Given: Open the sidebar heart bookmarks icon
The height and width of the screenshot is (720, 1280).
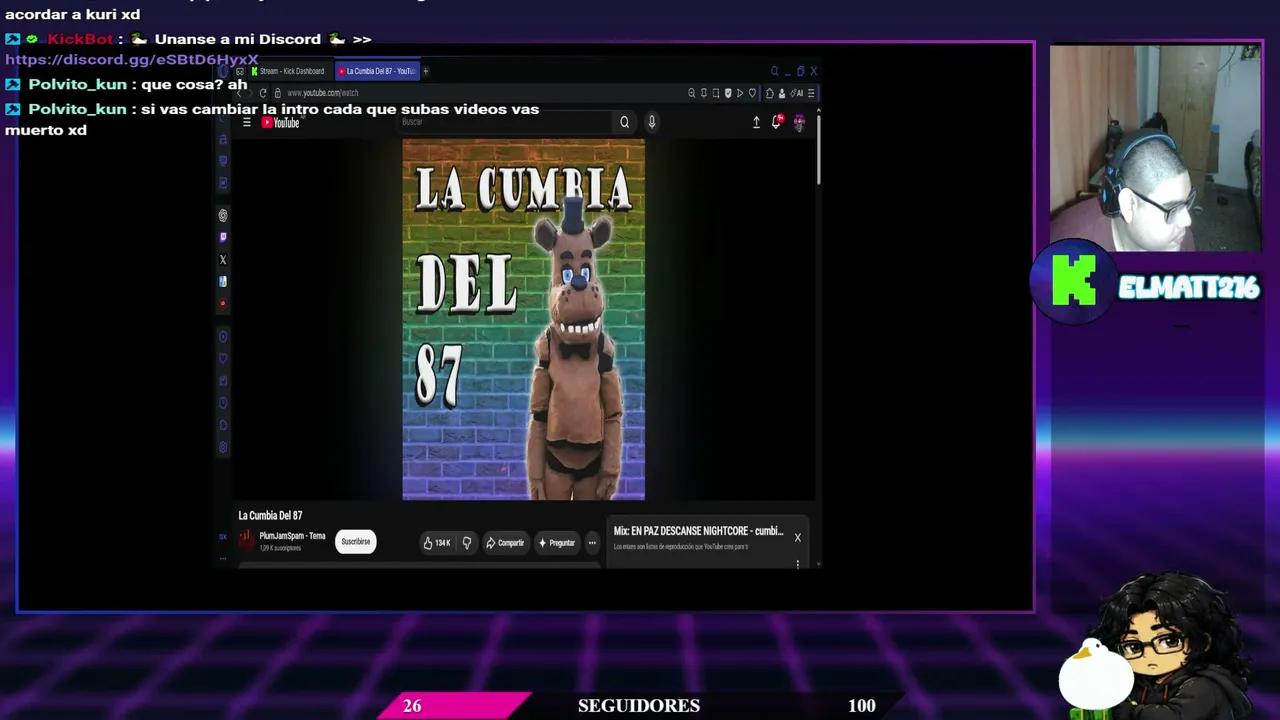Looking at the screenshot, I should click(x=223, y=358).
